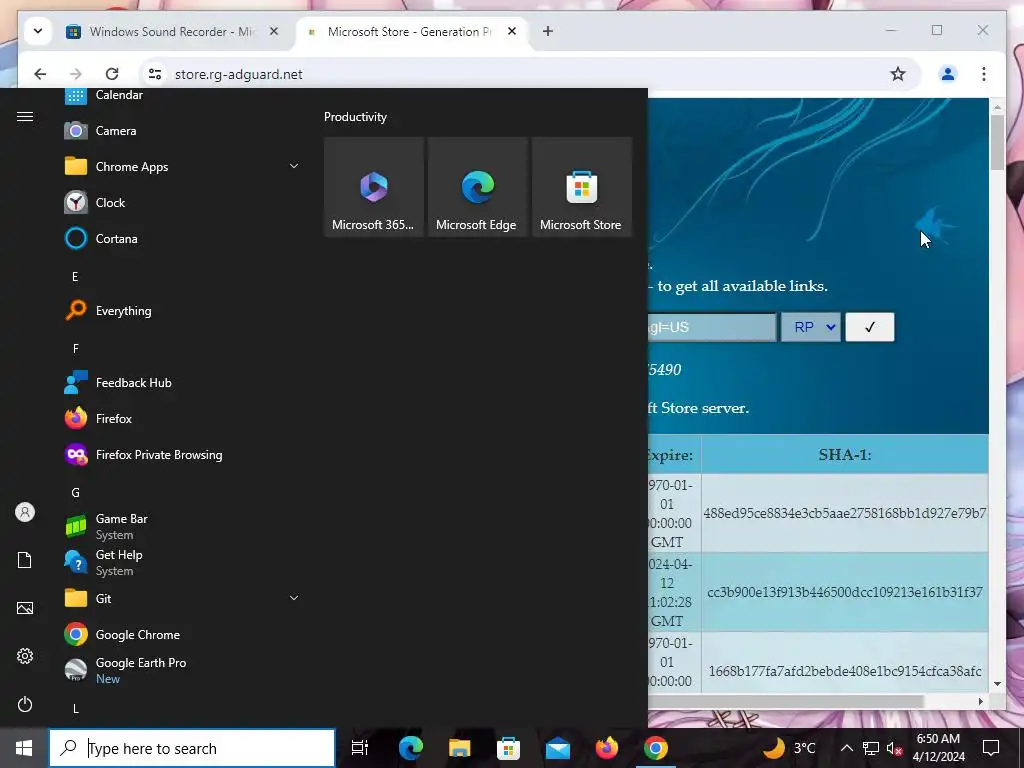Reload the page in Chrome
1024x768 pixels.
112,74
